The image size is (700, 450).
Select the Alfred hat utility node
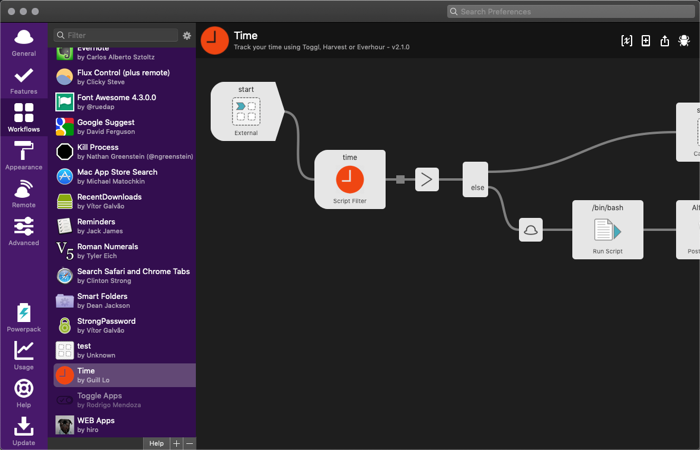pos(531,230)
